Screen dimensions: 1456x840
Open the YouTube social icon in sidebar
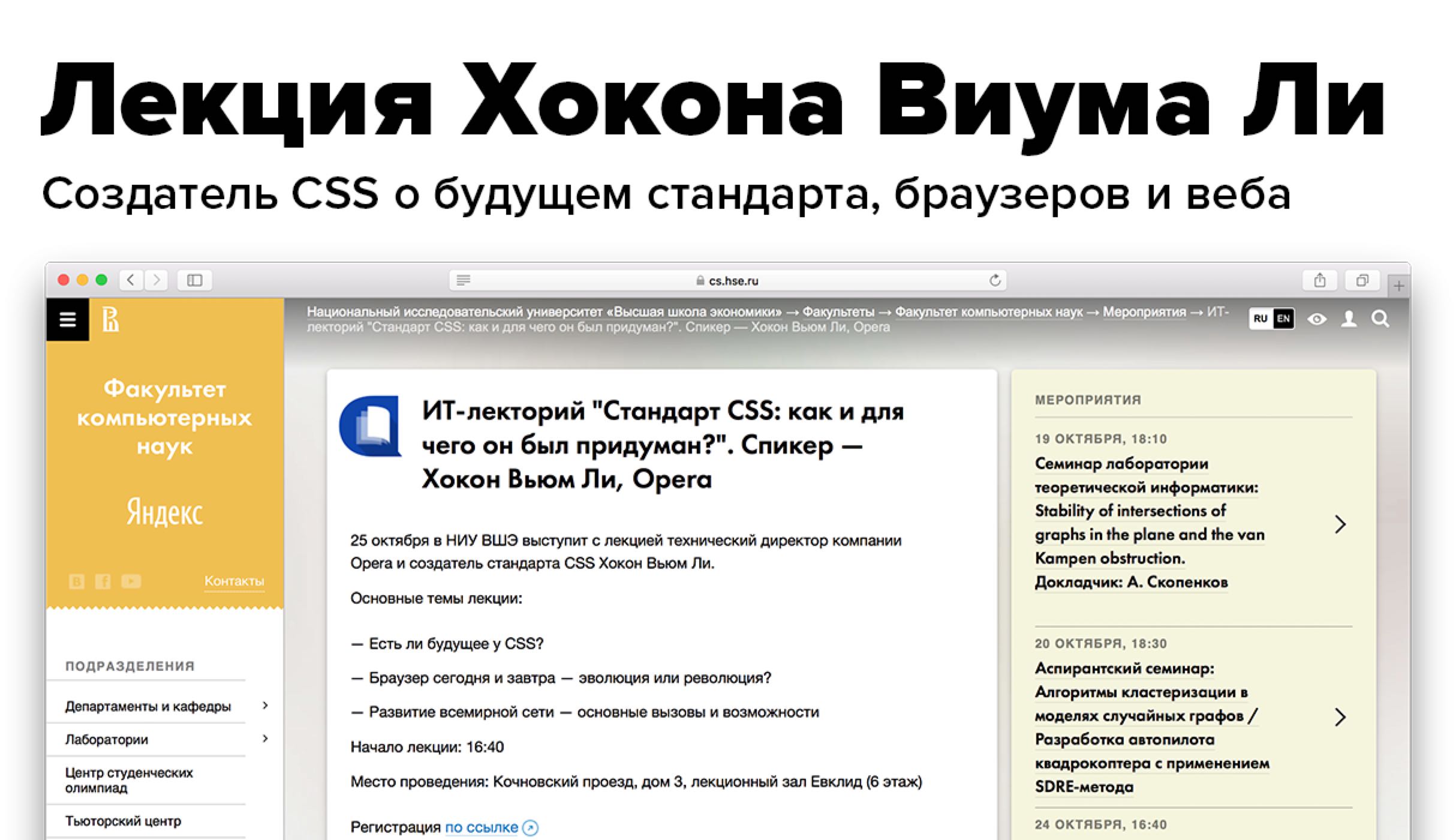click(131, 581)
